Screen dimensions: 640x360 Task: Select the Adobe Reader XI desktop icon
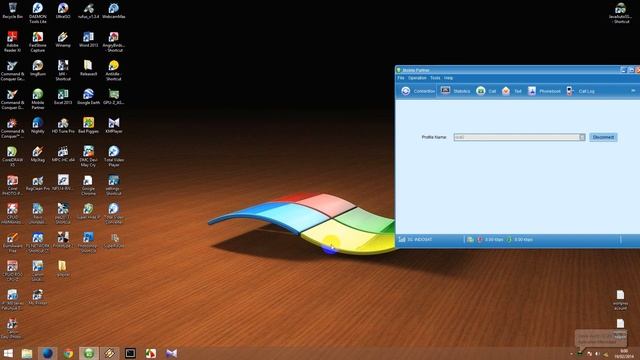(12, 42)
